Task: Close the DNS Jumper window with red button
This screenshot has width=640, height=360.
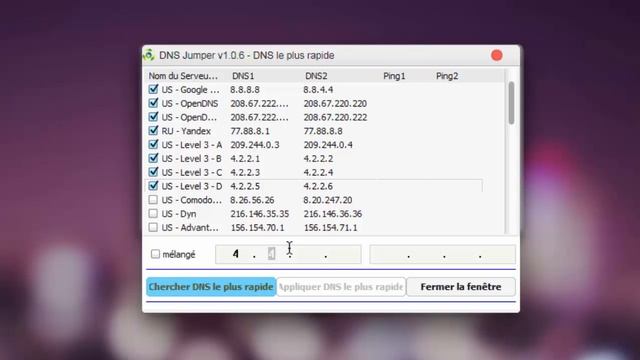Action: point(496,55)
